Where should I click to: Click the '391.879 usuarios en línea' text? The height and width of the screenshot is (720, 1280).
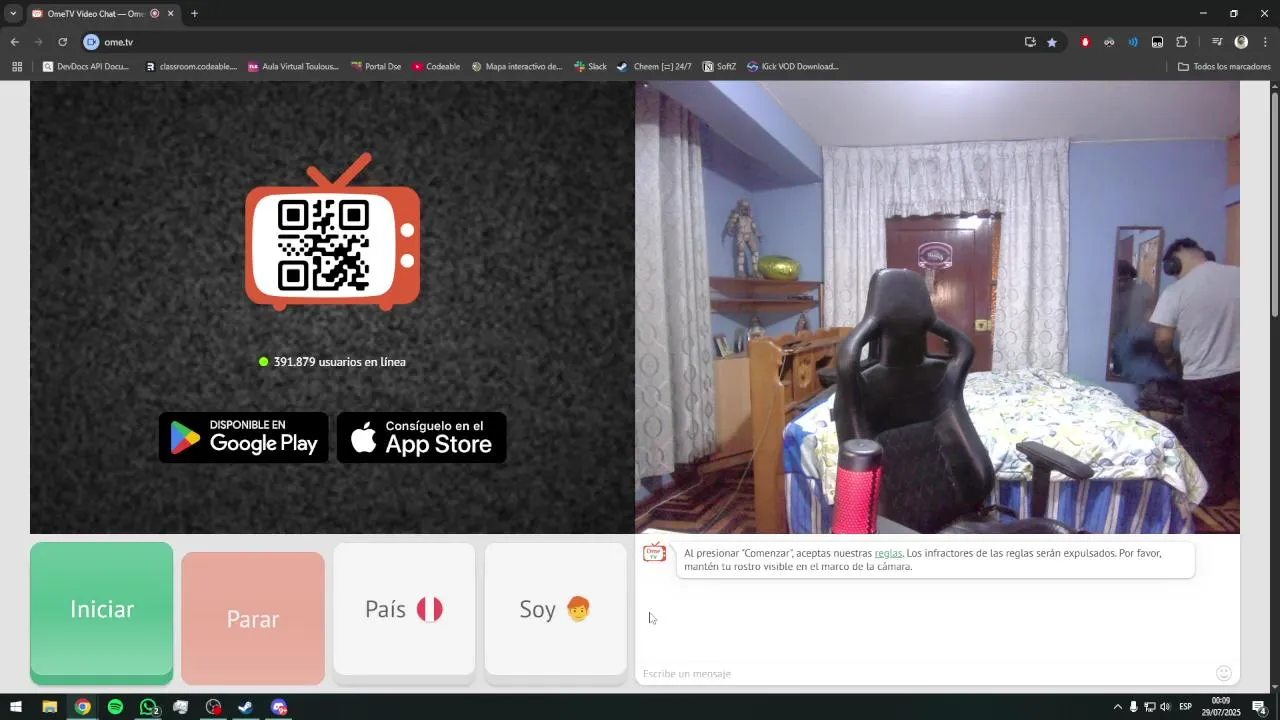click(339, 362)
